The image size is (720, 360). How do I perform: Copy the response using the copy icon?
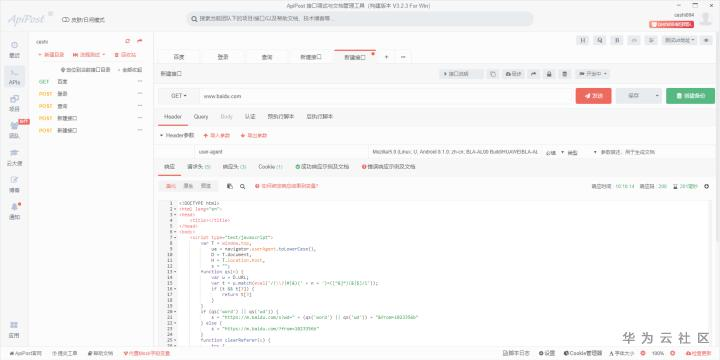click(x=230, y=186)
